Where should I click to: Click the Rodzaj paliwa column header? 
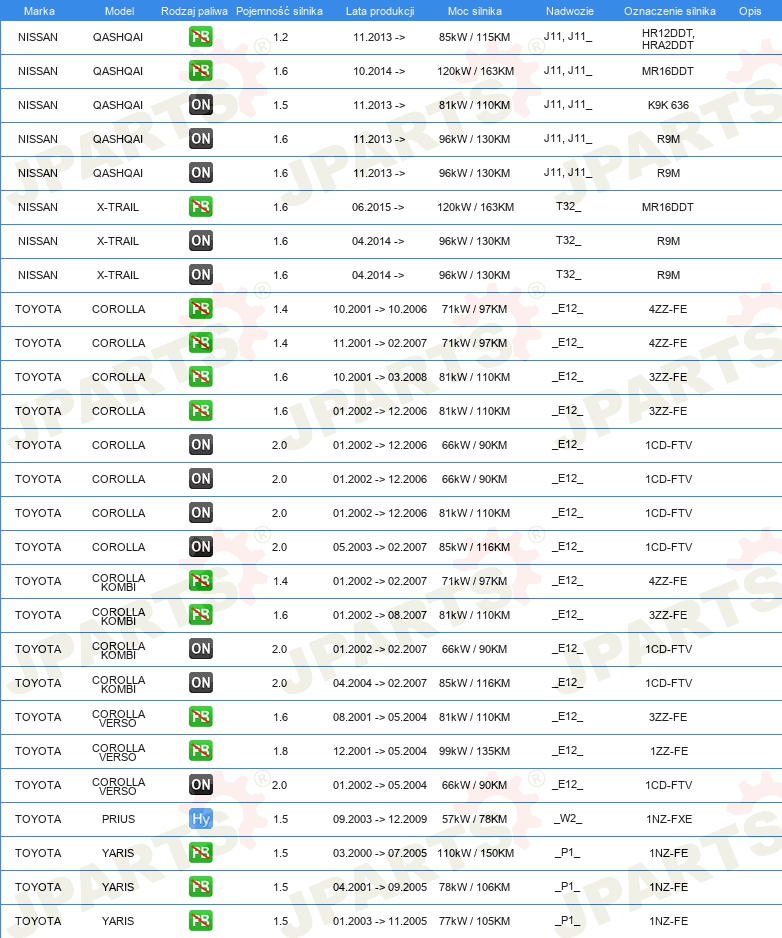click(x=194, y=11)
